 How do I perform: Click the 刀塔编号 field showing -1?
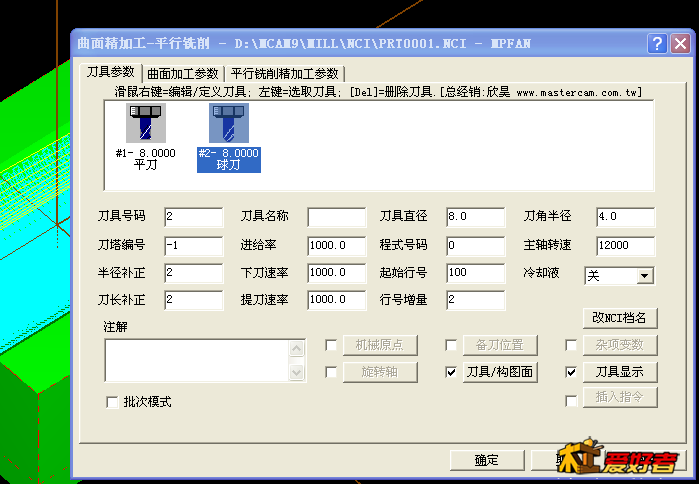click(x=193, y=246)
